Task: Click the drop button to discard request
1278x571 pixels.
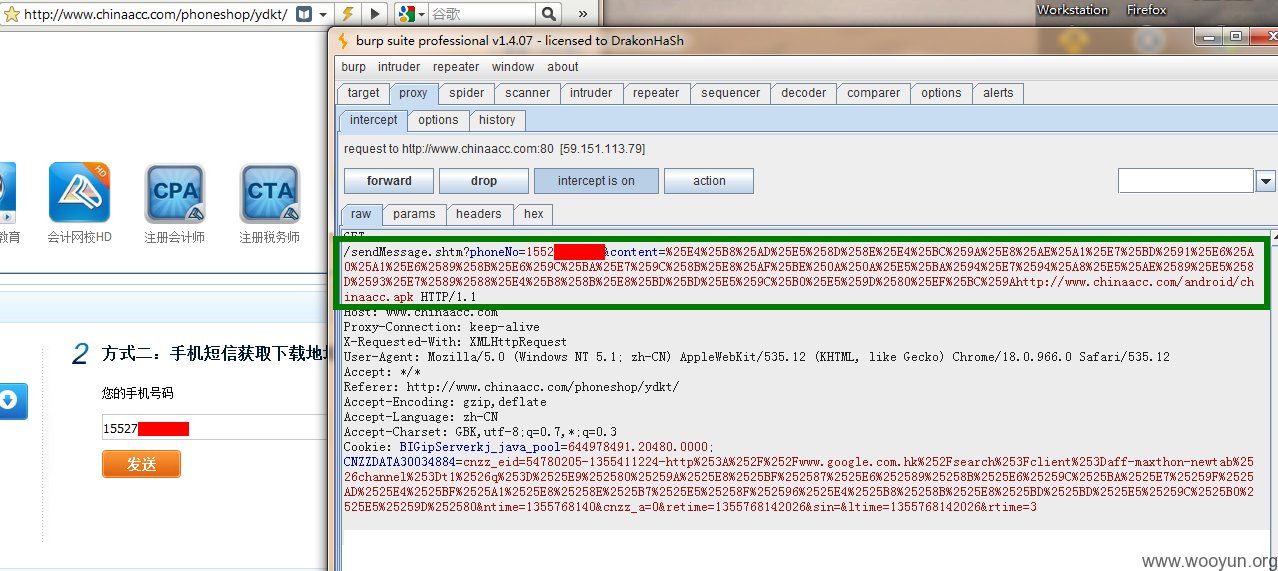Action: click(484, 181)
